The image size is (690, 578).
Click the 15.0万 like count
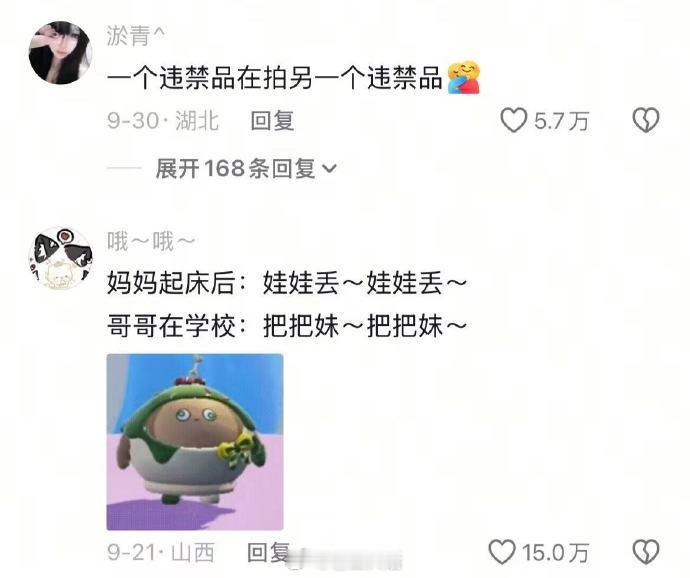click(555, 552)
